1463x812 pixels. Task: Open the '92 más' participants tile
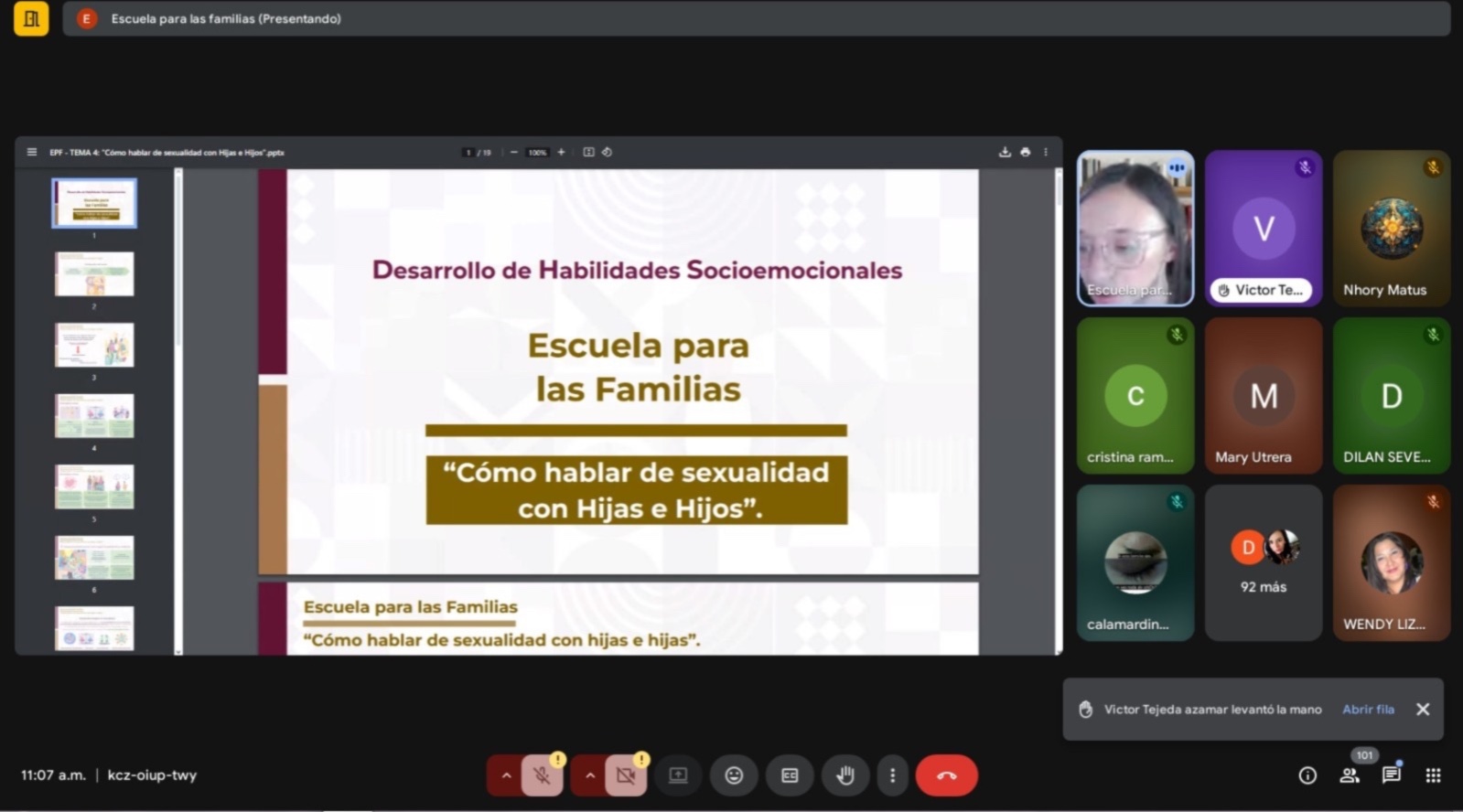[1263, 562]
